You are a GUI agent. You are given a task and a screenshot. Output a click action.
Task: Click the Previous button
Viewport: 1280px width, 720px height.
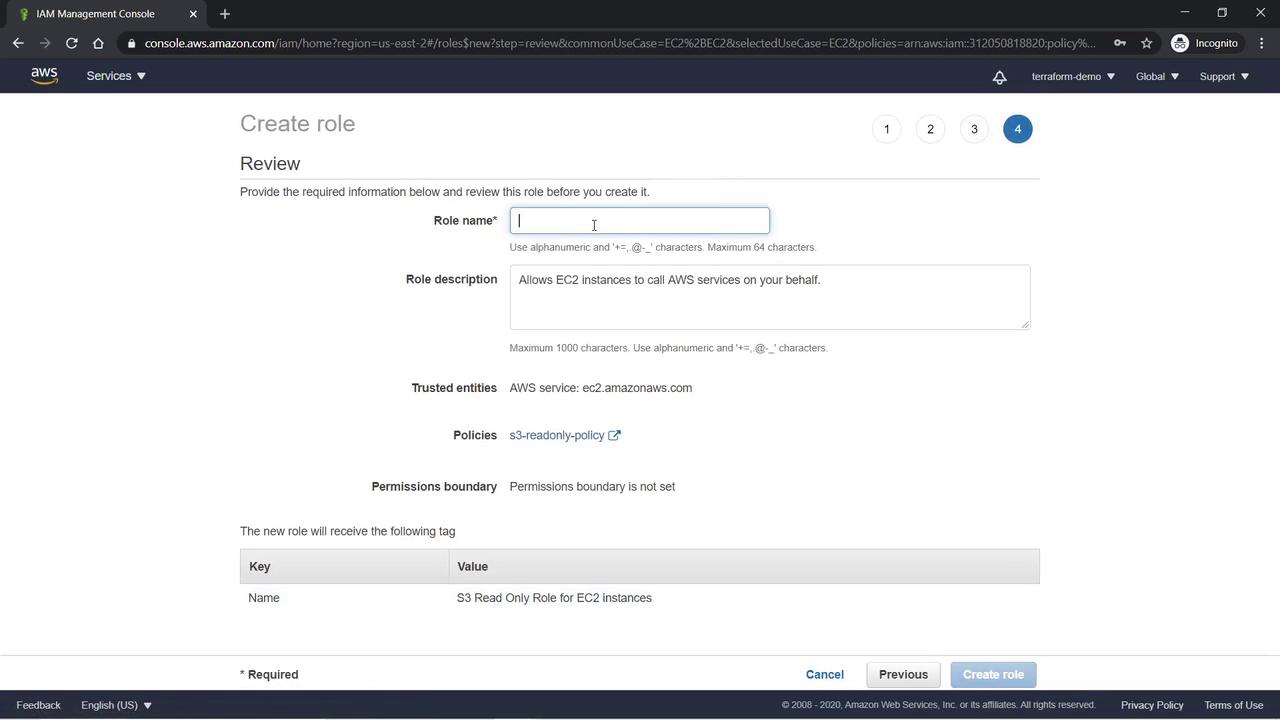[904, 675]
